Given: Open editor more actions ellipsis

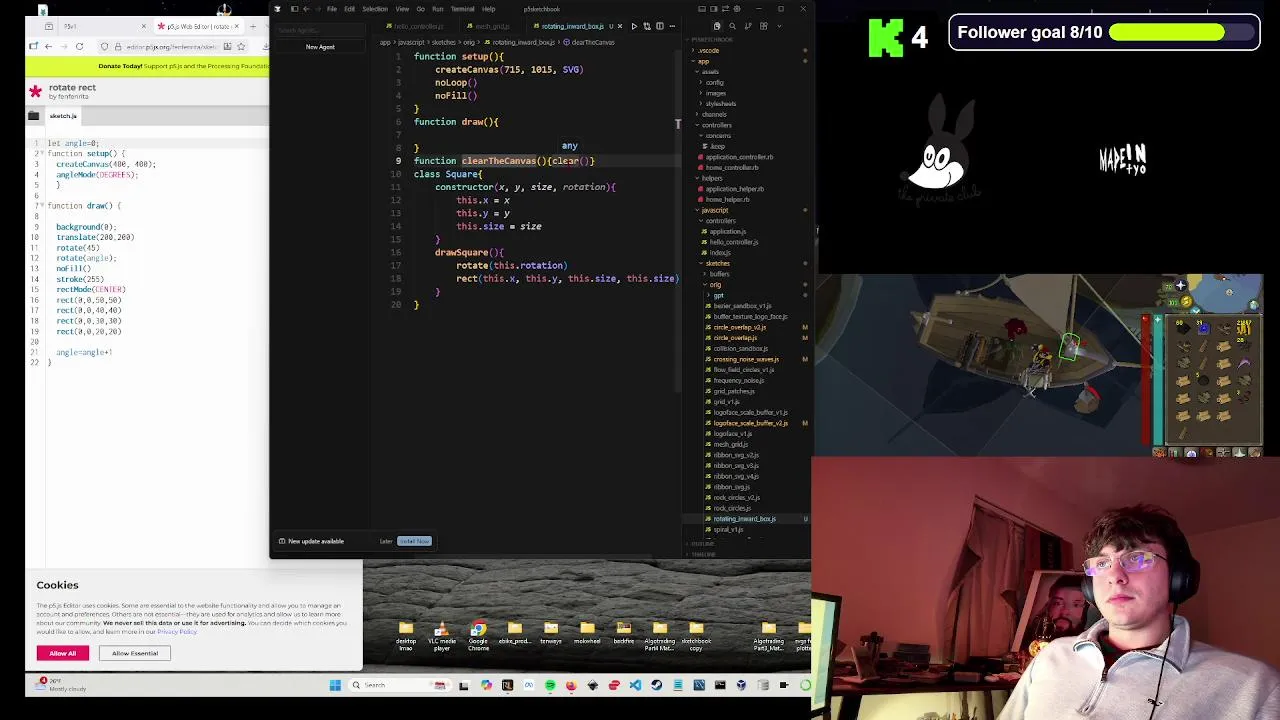Looking at the screenshot, I should tap(672, 26).
